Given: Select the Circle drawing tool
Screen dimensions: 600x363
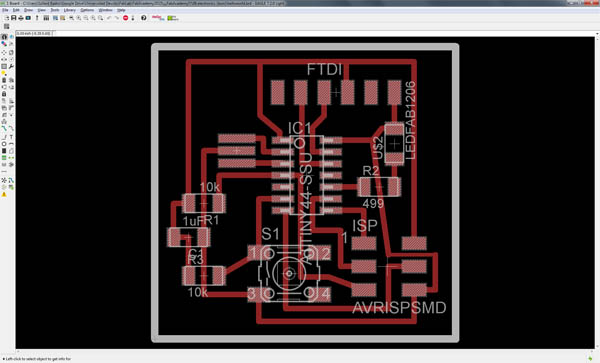Looking at the screenshot, I should (x=4, y=144).
